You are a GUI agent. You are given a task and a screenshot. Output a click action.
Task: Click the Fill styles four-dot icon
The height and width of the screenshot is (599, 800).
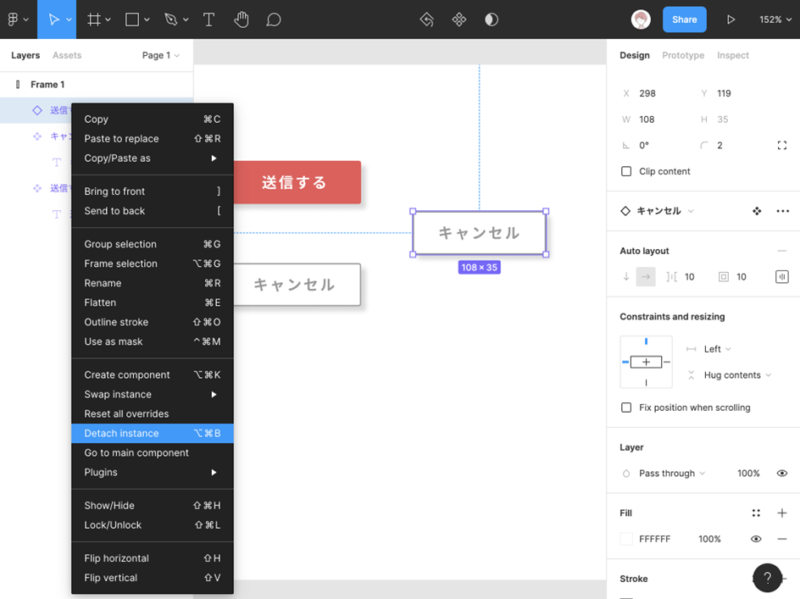(756, 513)
